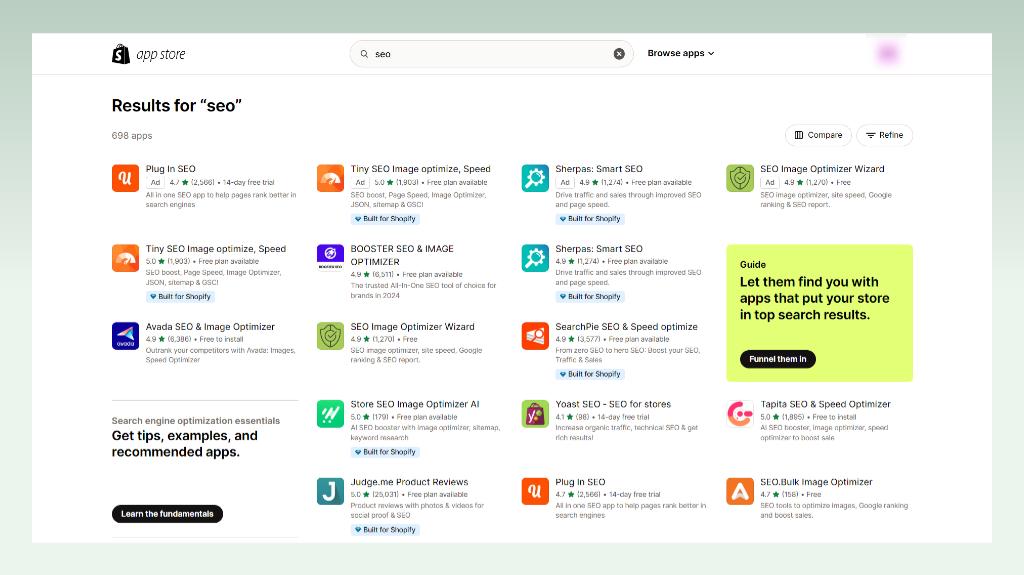
Task: Click 'Built for Shopify' badge under Judge.me
Action: tap(385, 530)
